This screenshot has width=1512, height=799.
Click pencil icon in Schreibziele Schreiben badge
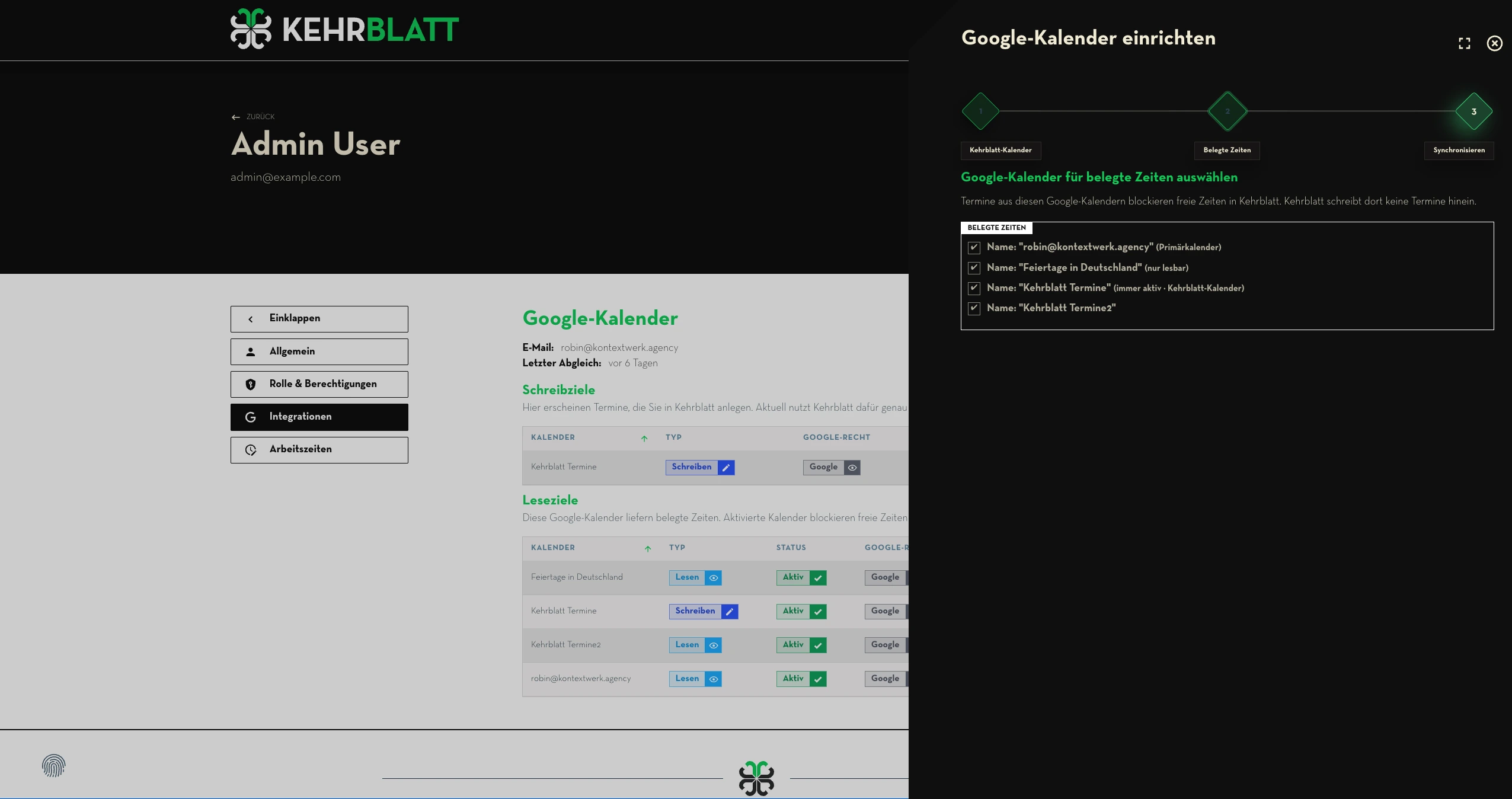(x=726, y=468)
